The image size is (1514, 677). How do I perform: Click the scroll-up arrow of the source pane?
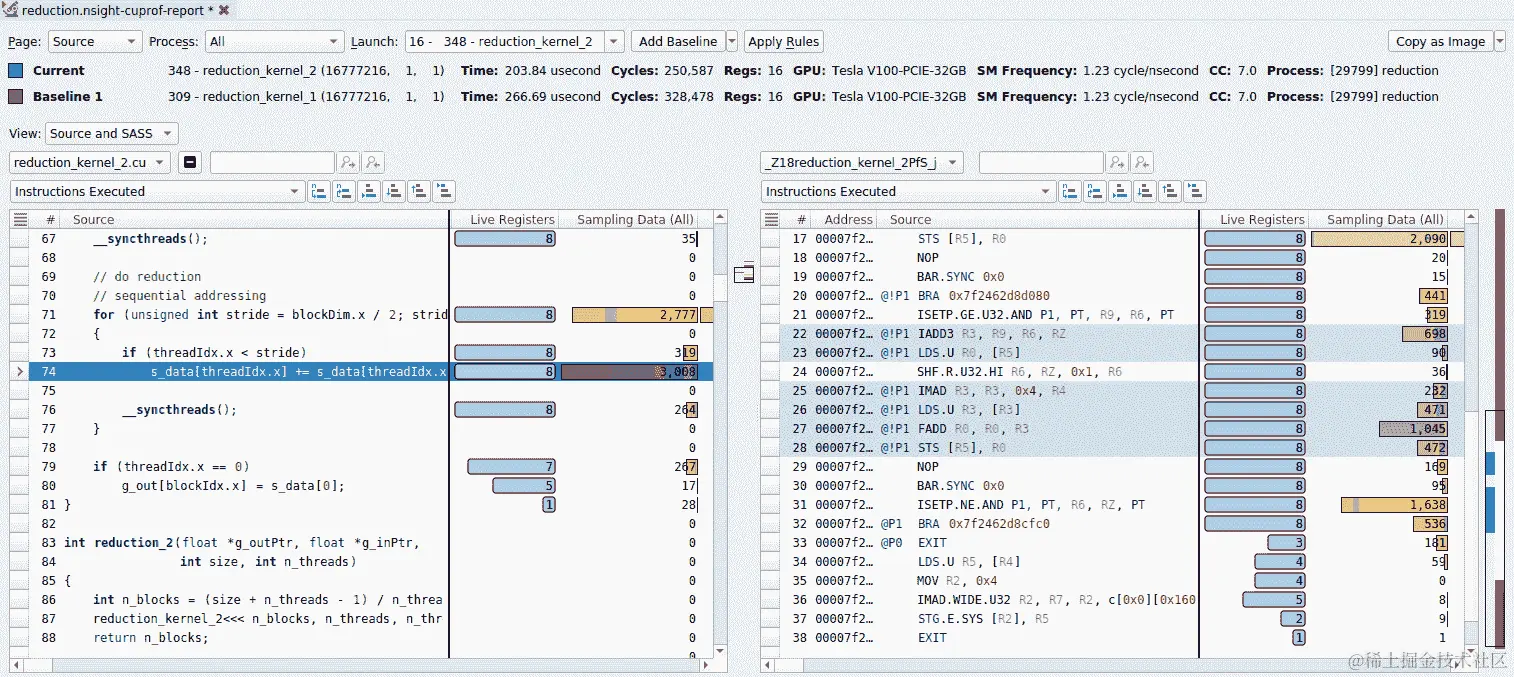pyautogui.click(x=720, y=219)
